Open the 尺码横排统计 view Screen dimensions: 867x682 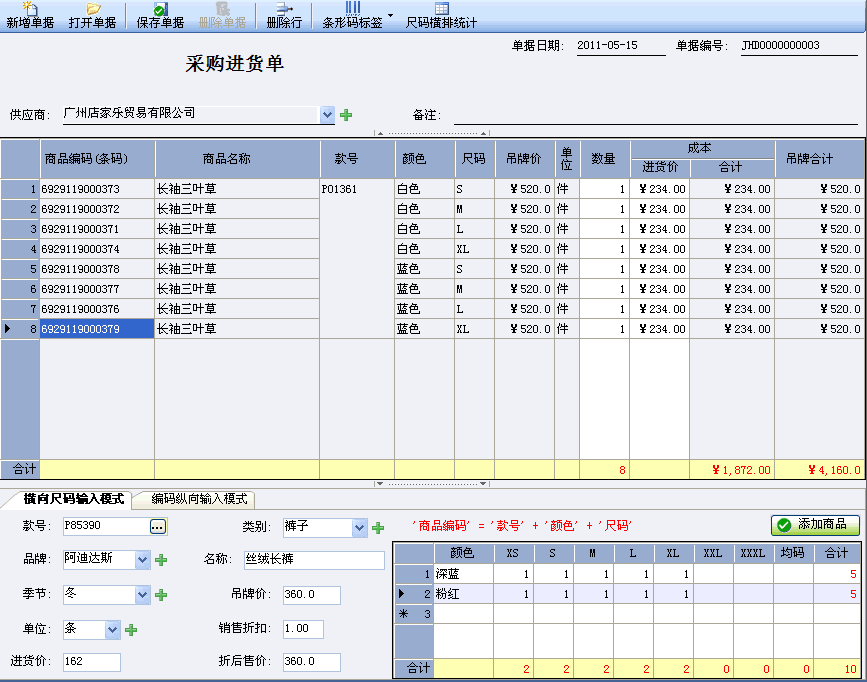pyautogui.click(x=441, y=15)
